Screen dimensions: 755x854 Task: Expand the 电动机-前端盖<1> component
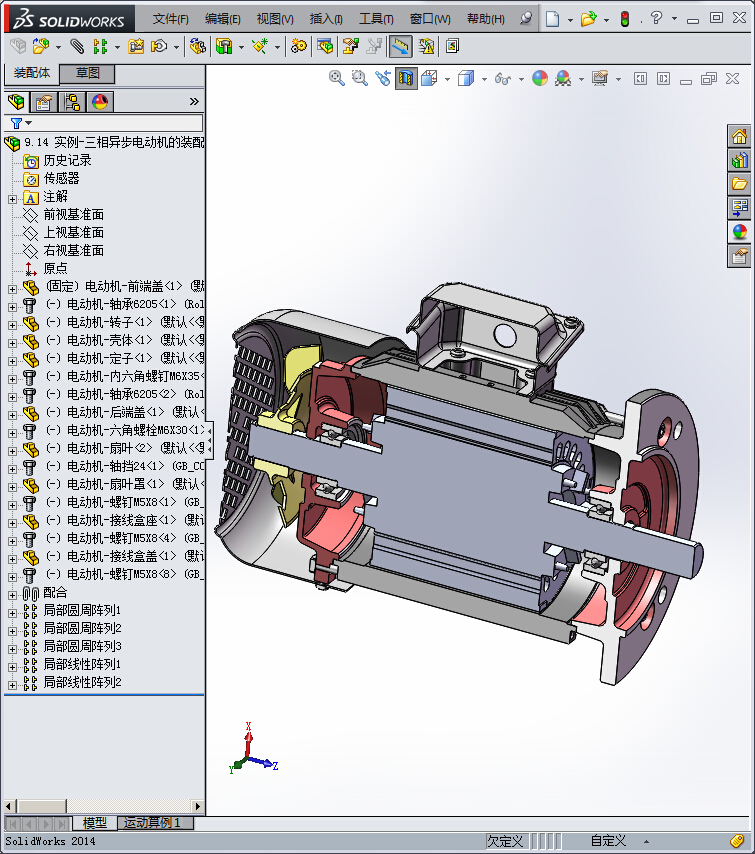point(12,289)
